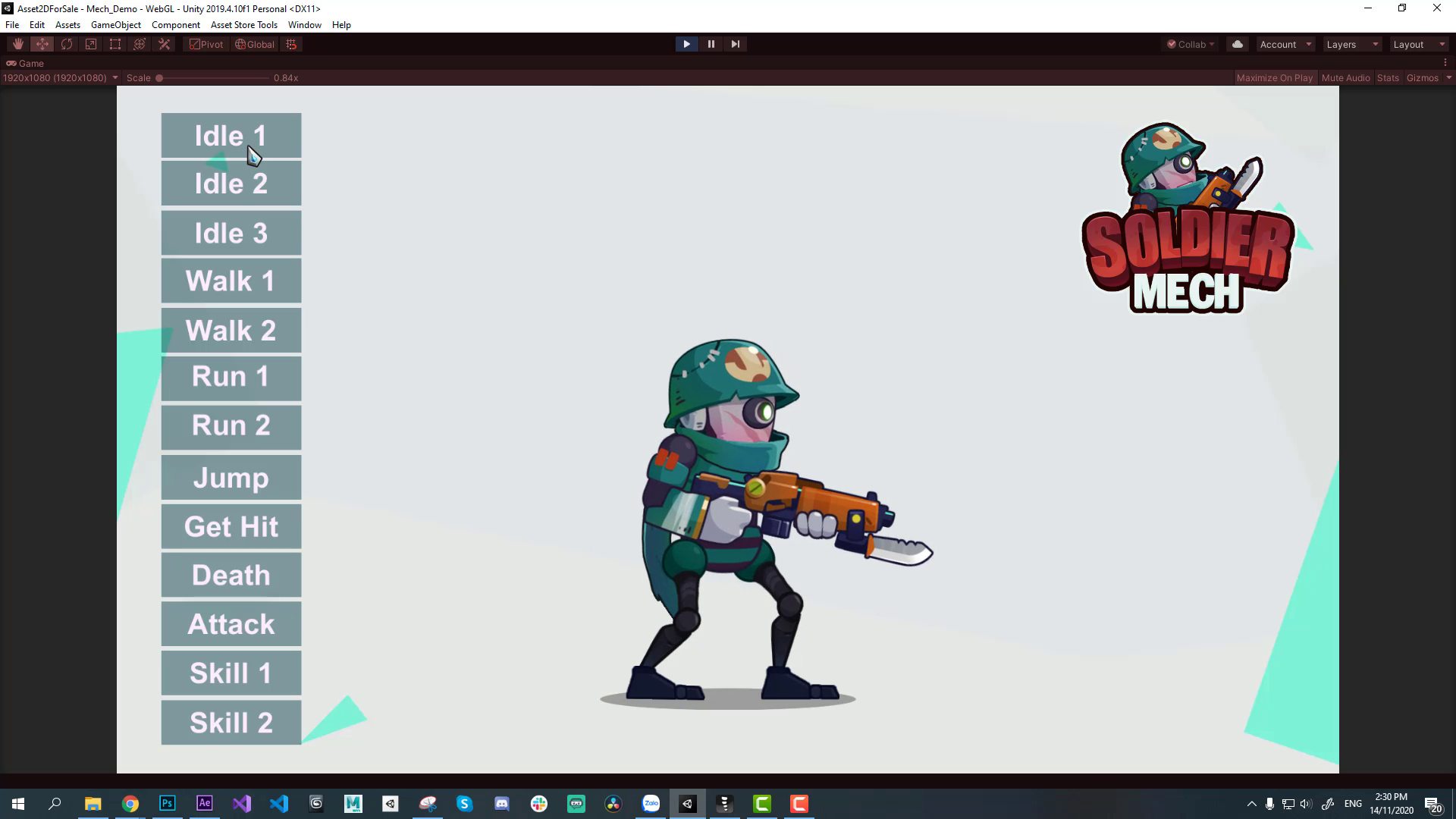Toggle Global handle rotation
This screenshot has width=1456, height=819.
pos(255,44)
